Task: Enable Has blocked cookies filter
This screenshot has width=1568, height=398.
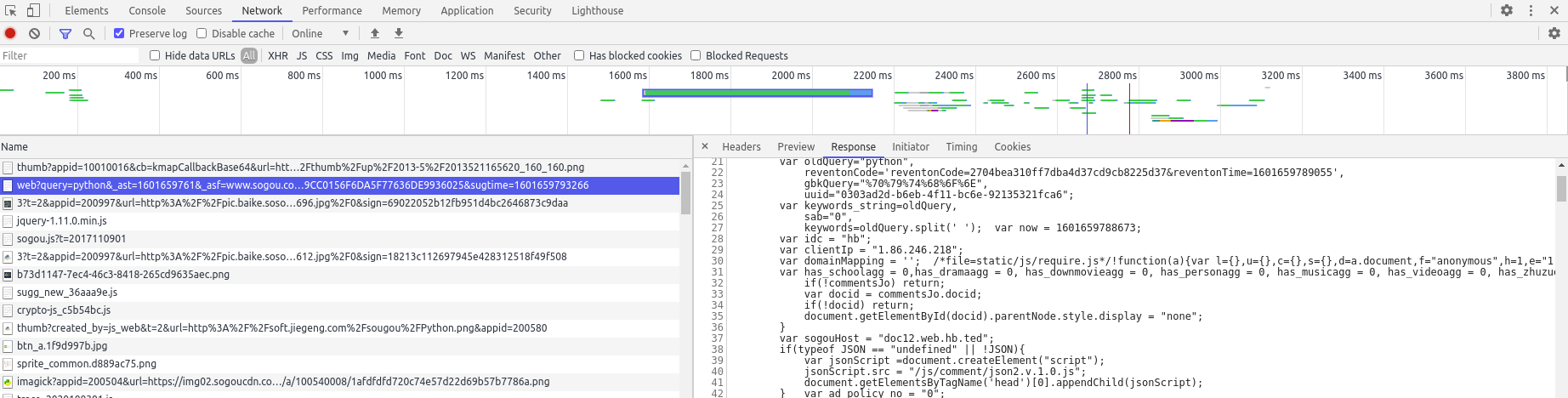Action: pyautogui.click(x=579, y=55)
